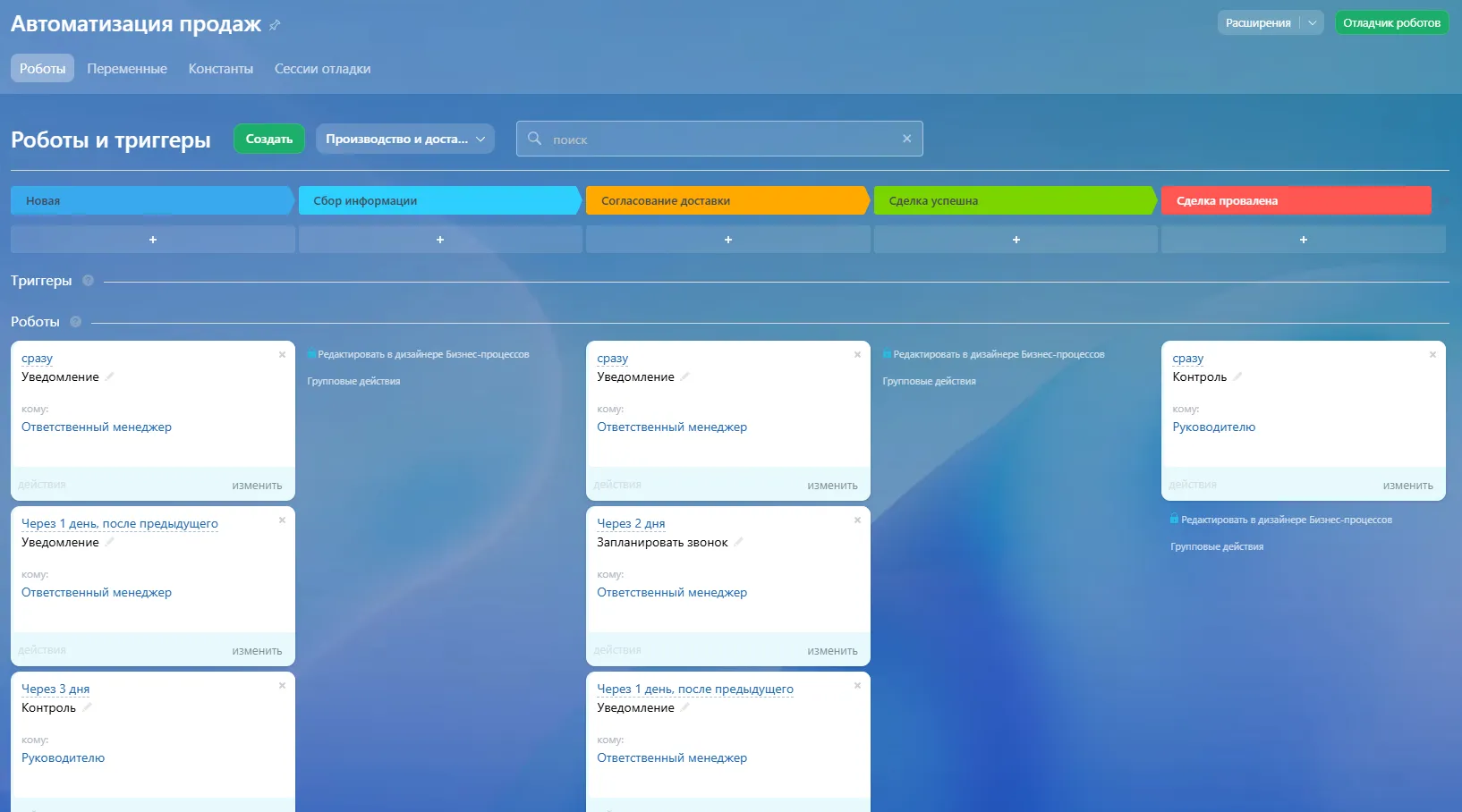Viewport: 1462px width, 812px height.
Task: Open help icon next to Триггеры
Action: click(88, 281)
